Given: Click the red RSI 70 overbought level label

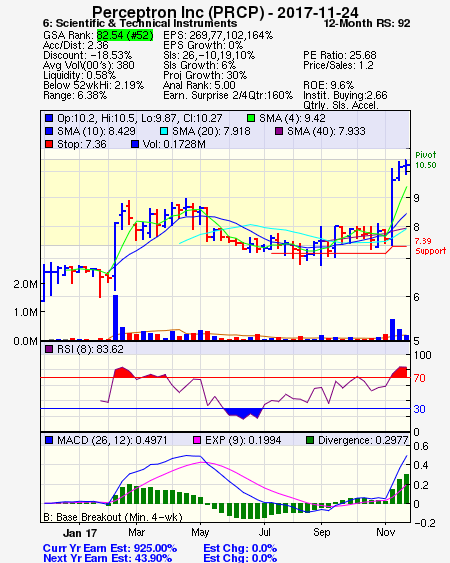Looking at the screenshot, I should pyautogui.click(x=419, y=378).
